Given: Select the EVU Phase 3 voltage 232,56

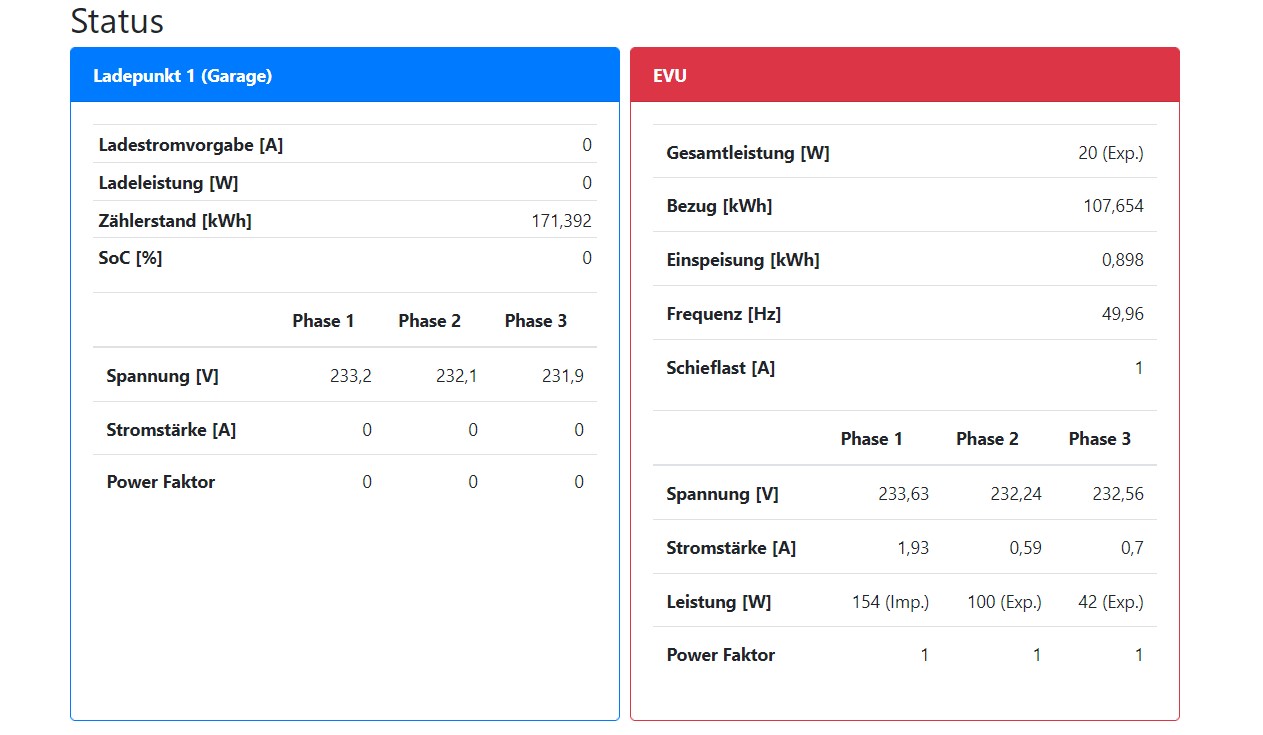Looking at the screenshot, I should click(x=1118, y=494).
